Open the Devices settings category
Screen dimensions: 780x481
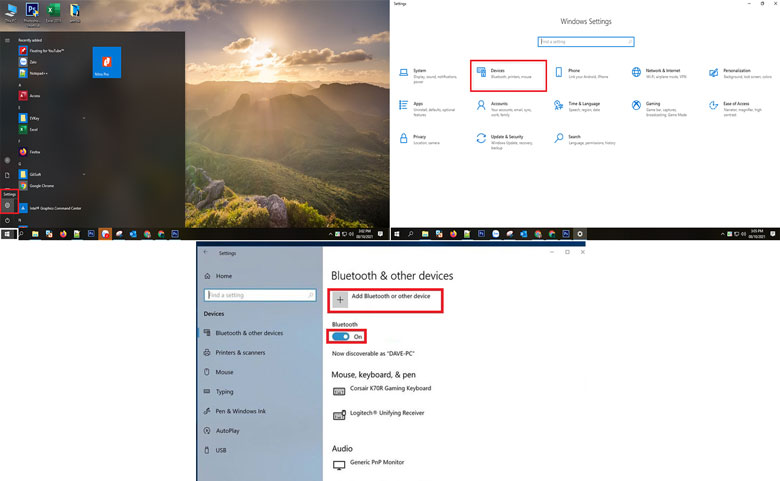(509, 75)
